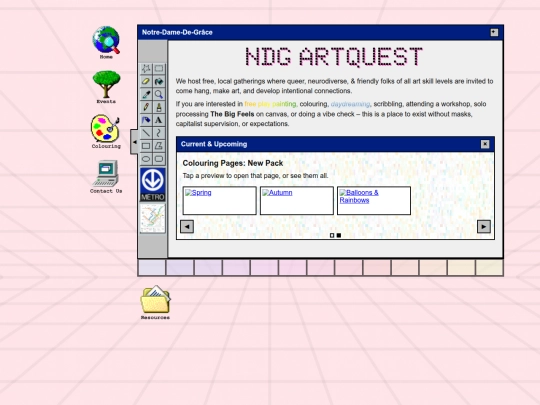Select the Free-Form Select star tool
Screen dimensions: 540x405
pyautogui.click(x=146, y=69)
